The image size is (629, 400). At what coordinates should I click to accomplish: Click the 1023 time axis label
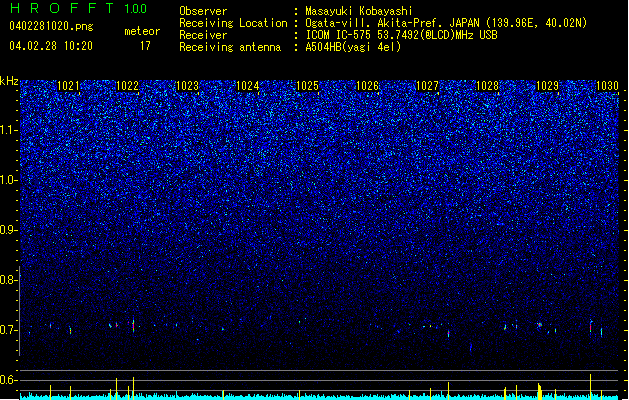click(x=187, y=86)
